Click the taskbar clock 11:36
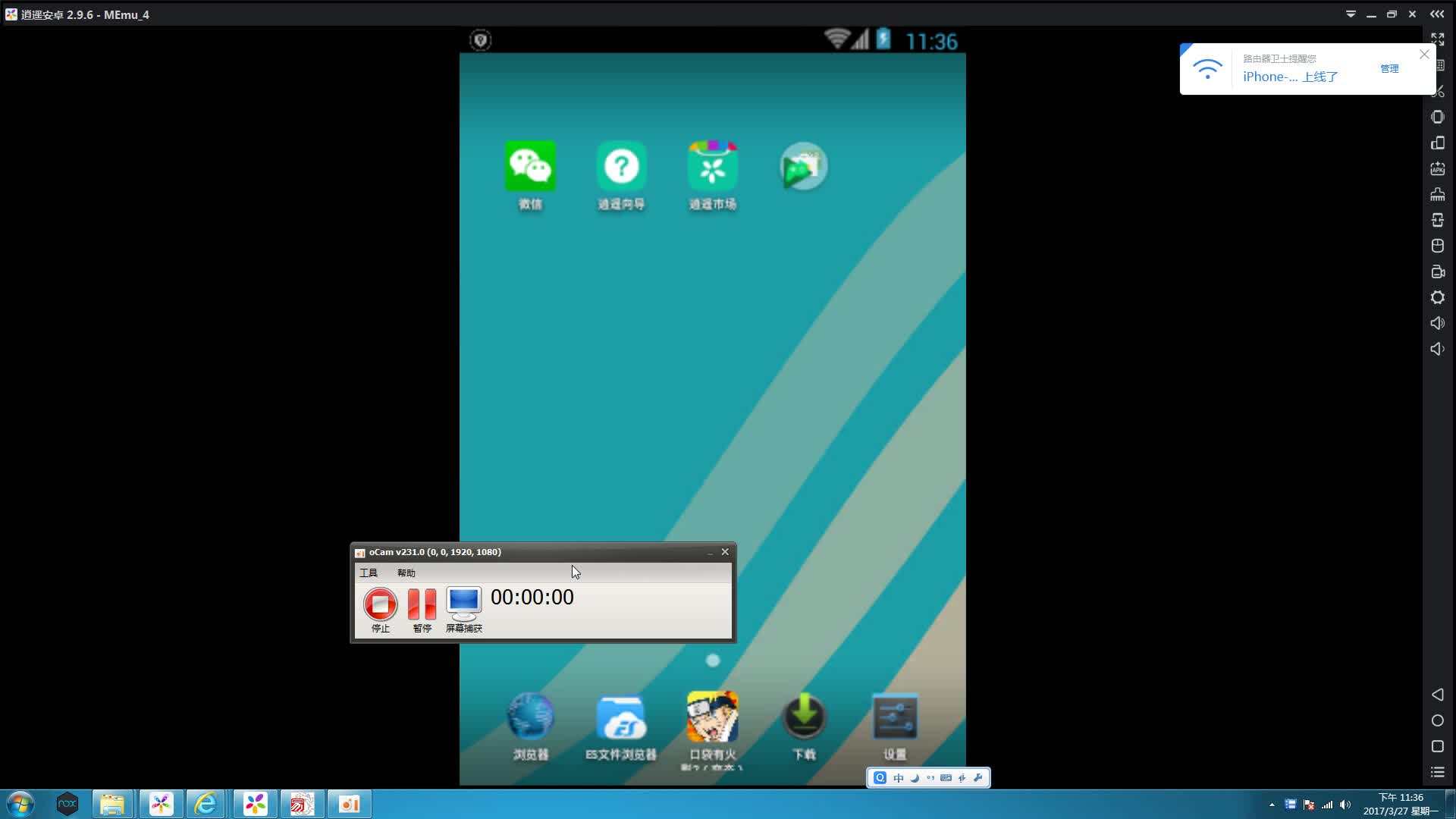1456x819 pixels. (1401, 804)
